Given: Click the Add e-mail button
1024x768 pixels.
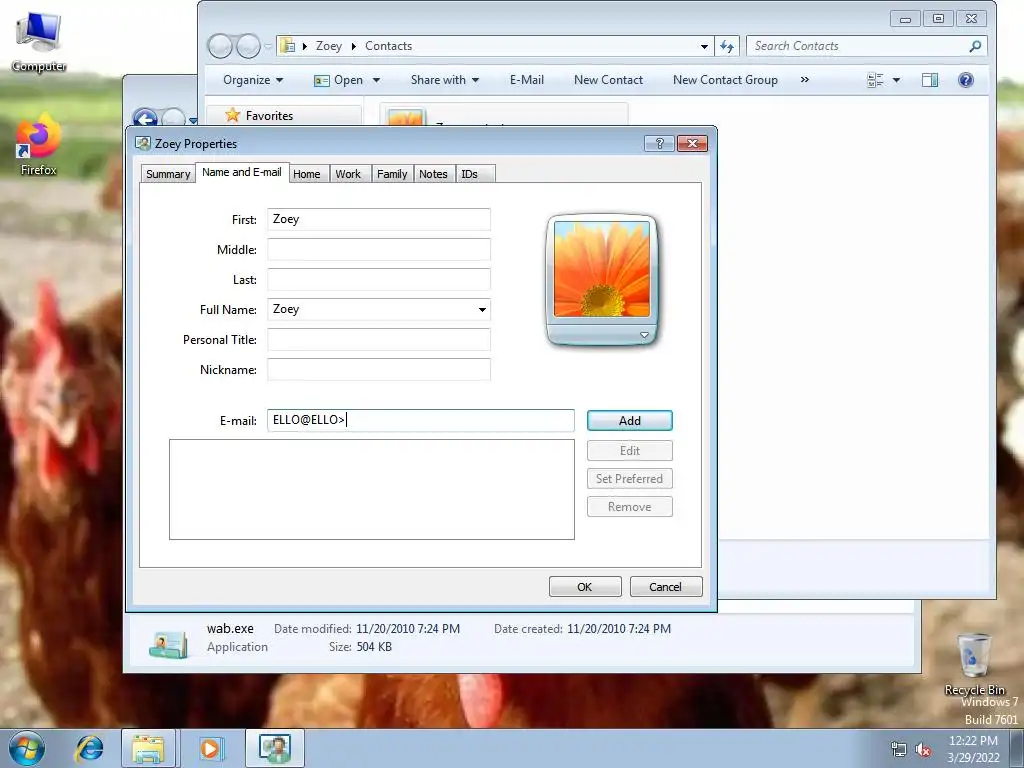Looking at the screenshot, I should coord(630,421).
